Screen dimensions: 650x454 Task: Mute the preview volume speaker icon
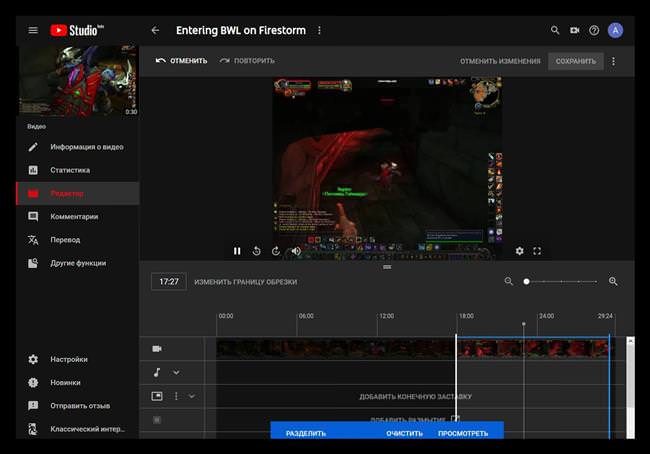tap(296, 251)
